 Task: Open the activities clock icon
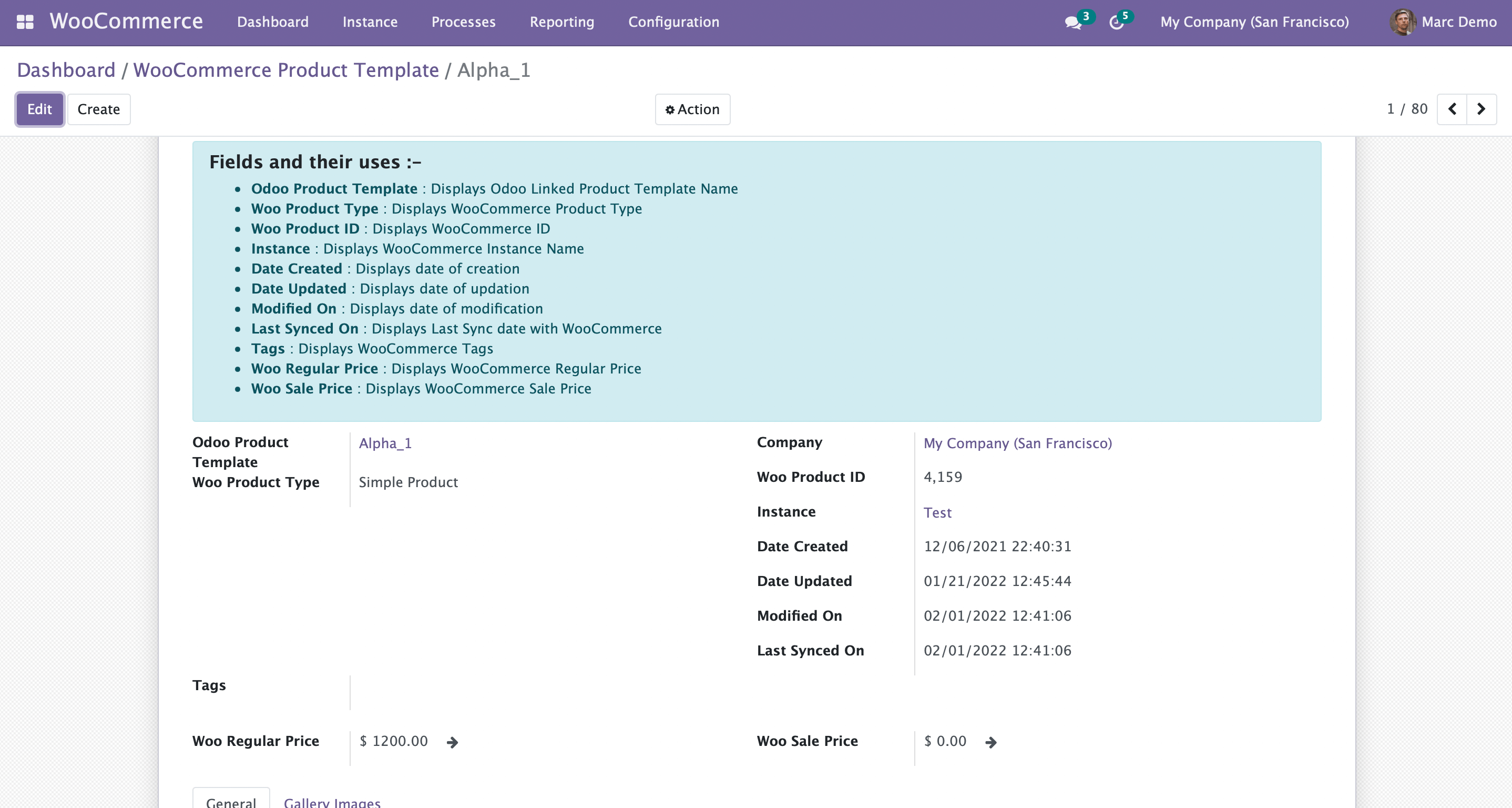tap(1116, 23)
